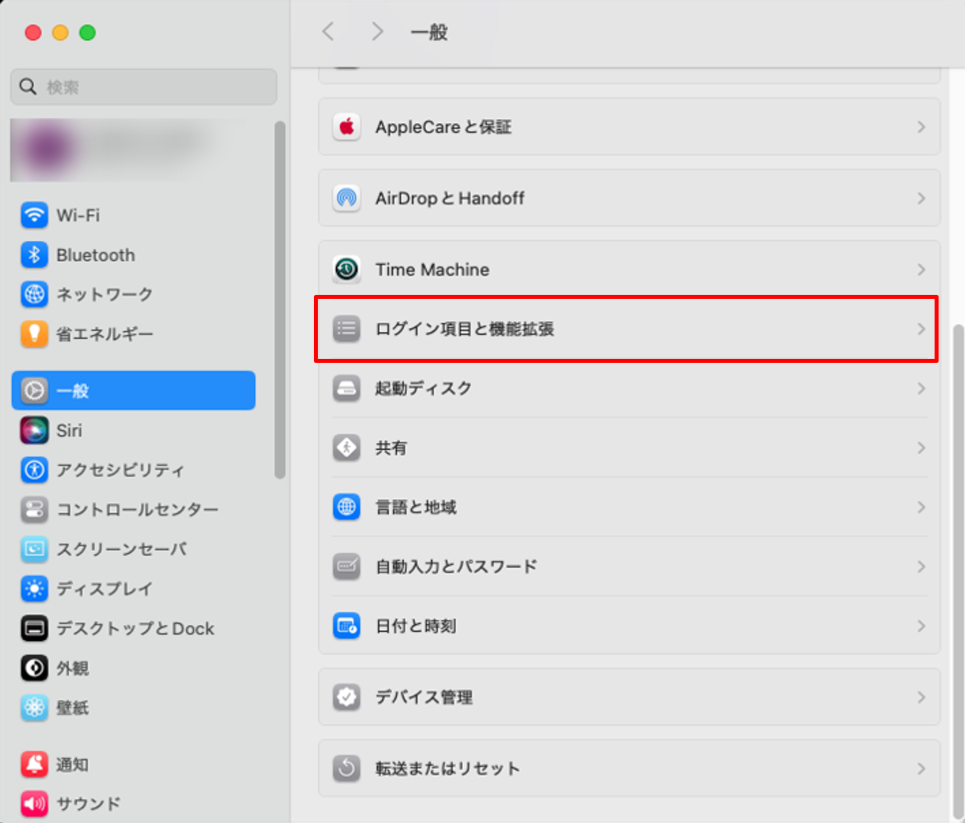Click the 省エネルギー lightbulb icon

pyautogui.click(x=30, y=334)
